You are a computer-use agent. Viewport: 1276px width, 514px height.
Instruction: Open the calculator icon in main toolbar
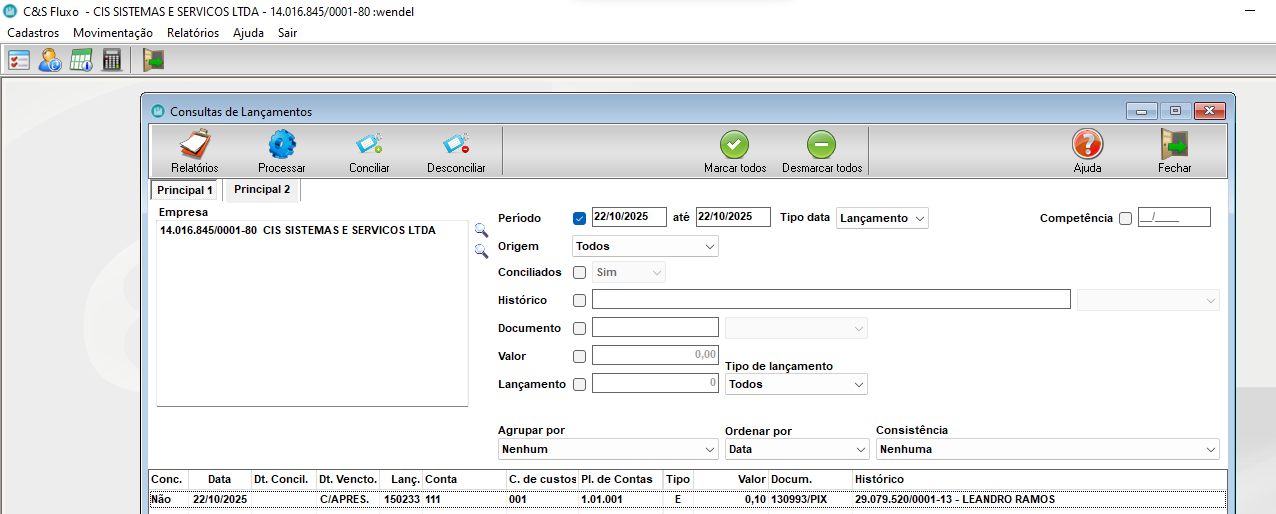(x=112, y=61)
